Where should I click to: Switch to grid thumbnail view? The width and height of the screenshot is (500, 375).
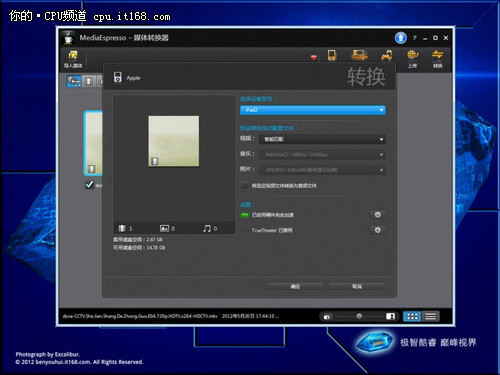[412, 316]
